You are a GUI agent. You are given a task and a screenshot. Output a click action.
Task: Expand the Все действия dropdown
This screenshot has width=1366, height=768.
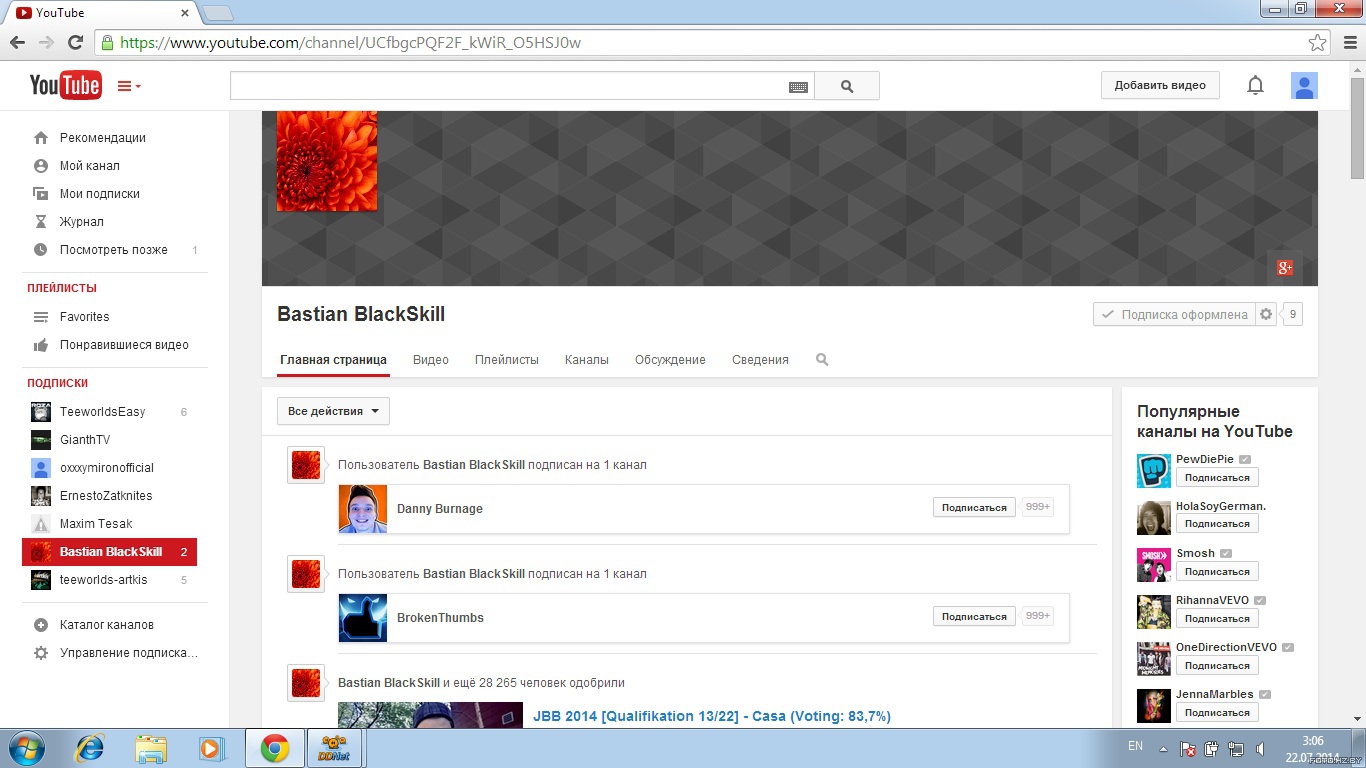[x=333, y=411]
